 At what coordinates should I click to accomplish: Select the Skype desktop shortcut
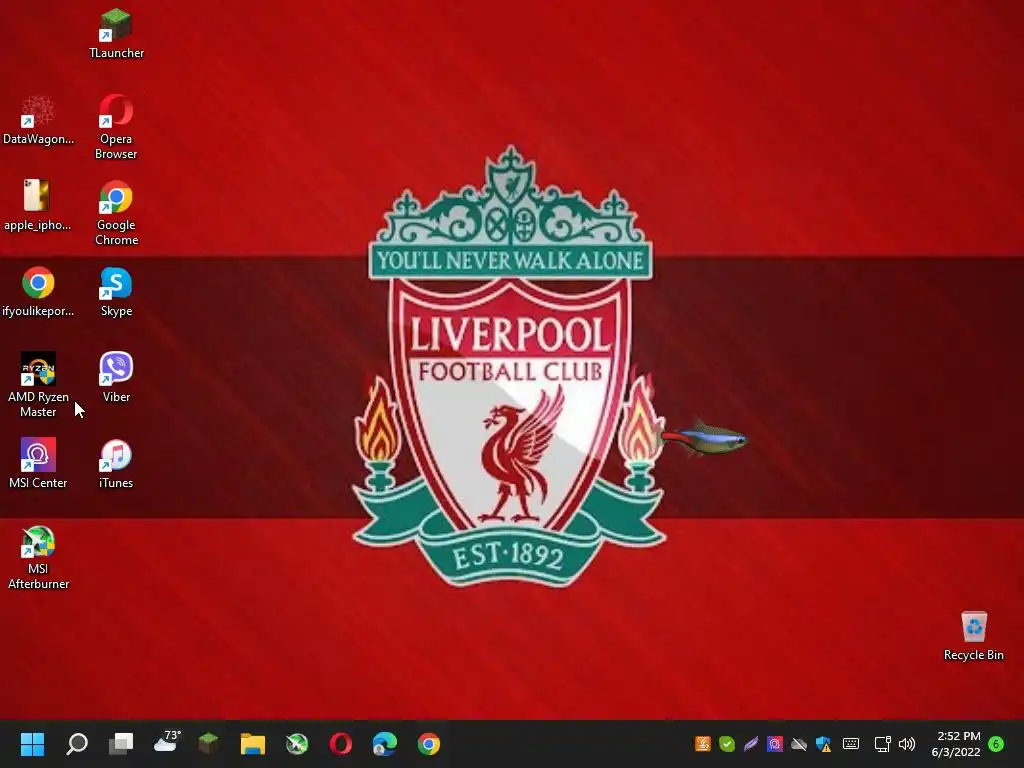(x=116, y=292)
